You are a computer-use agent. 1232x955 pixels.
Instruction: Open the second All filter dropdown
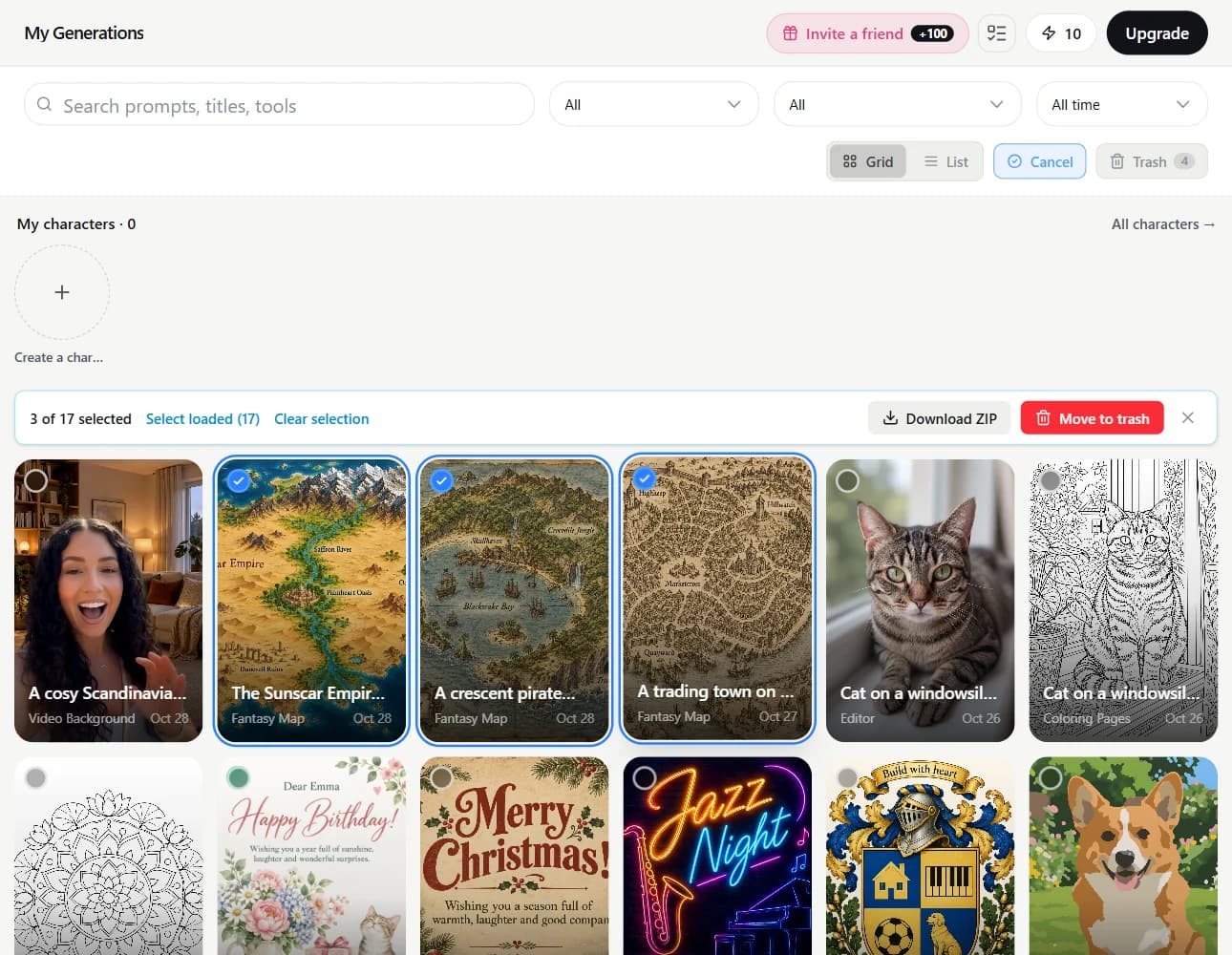[897, 104]
